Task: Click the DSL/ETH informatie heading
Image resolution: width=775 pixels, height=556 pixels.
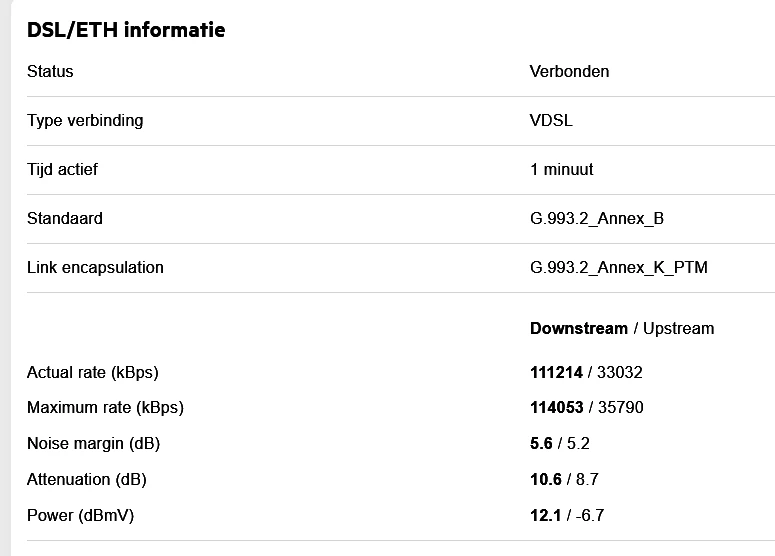Action: 126,30
